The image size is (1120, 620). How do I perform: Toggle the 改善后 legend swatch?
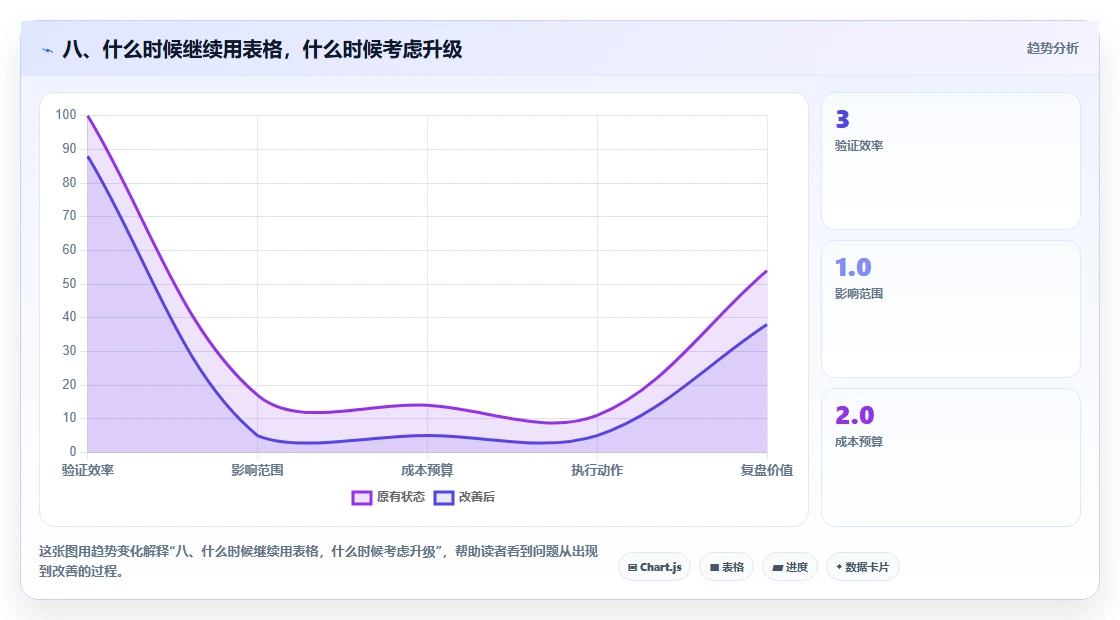444,498
